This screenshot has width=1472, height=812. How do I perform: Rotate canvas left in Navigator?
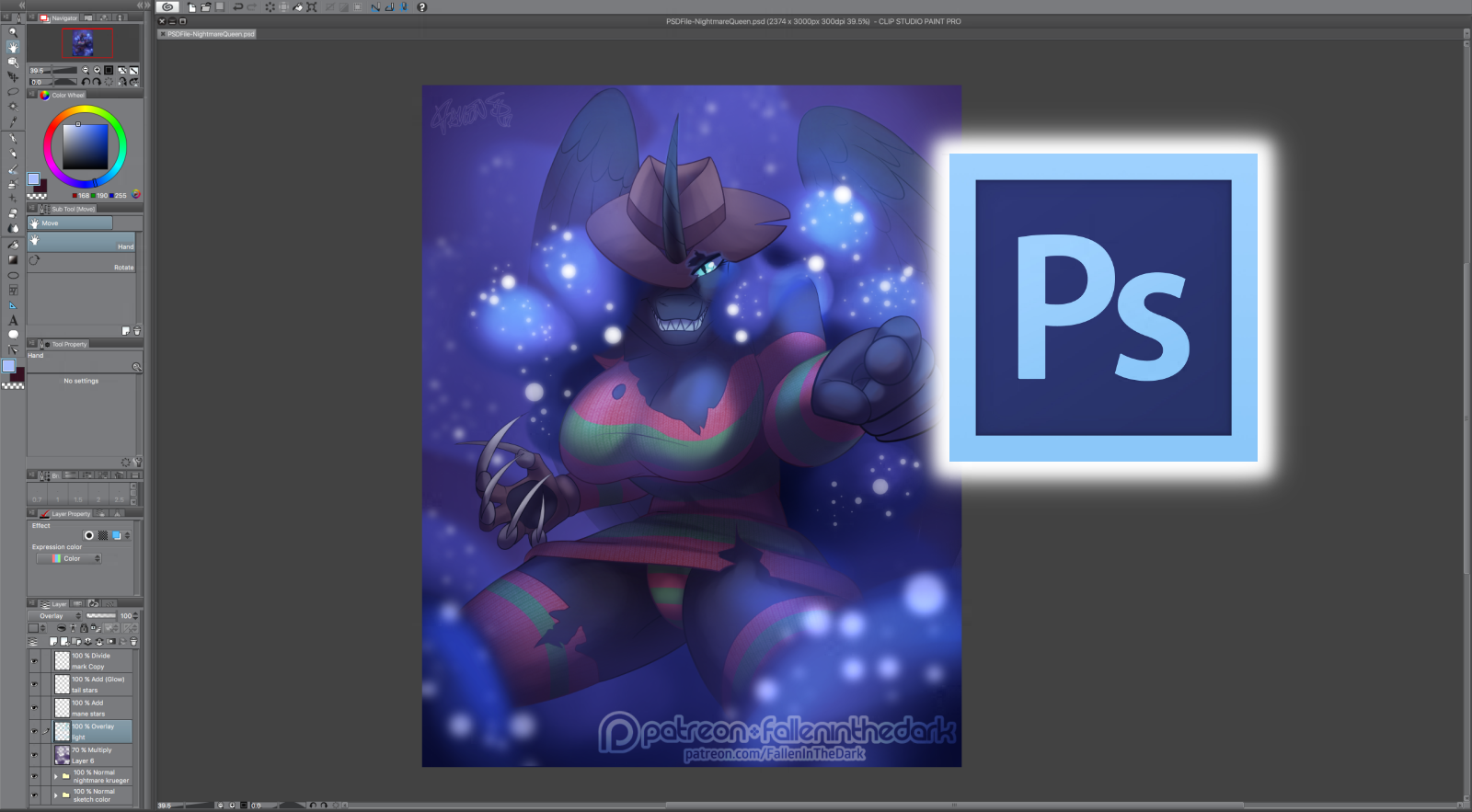(86, 82)
